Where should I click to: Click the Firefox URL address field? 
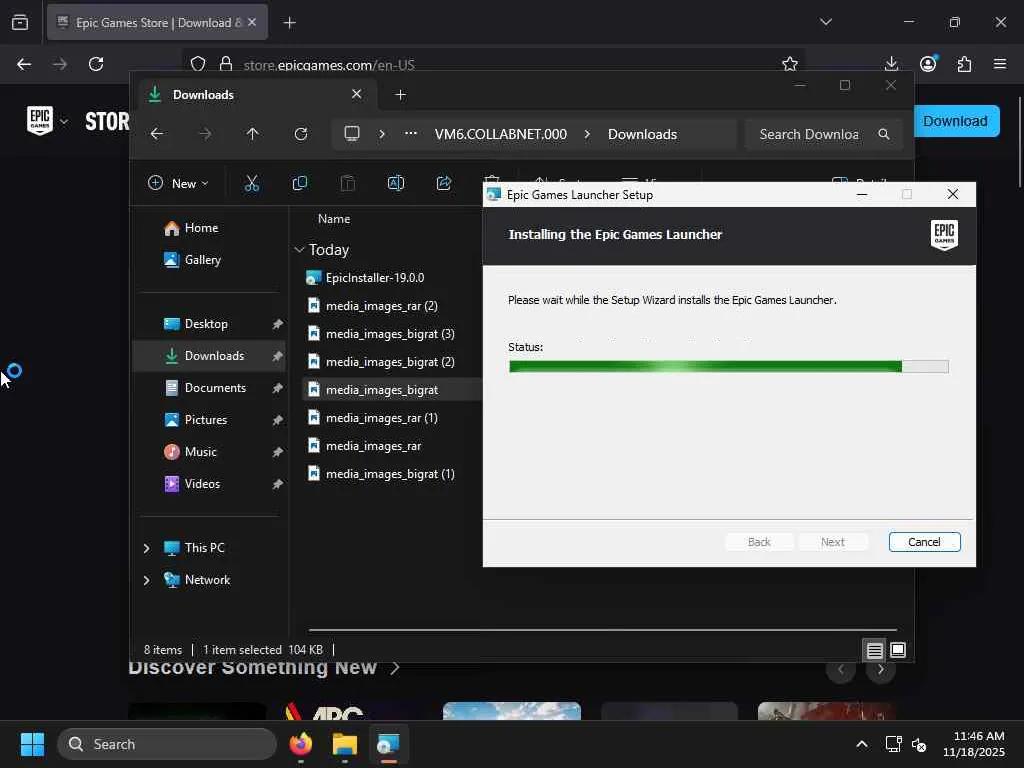coord(493,64)
